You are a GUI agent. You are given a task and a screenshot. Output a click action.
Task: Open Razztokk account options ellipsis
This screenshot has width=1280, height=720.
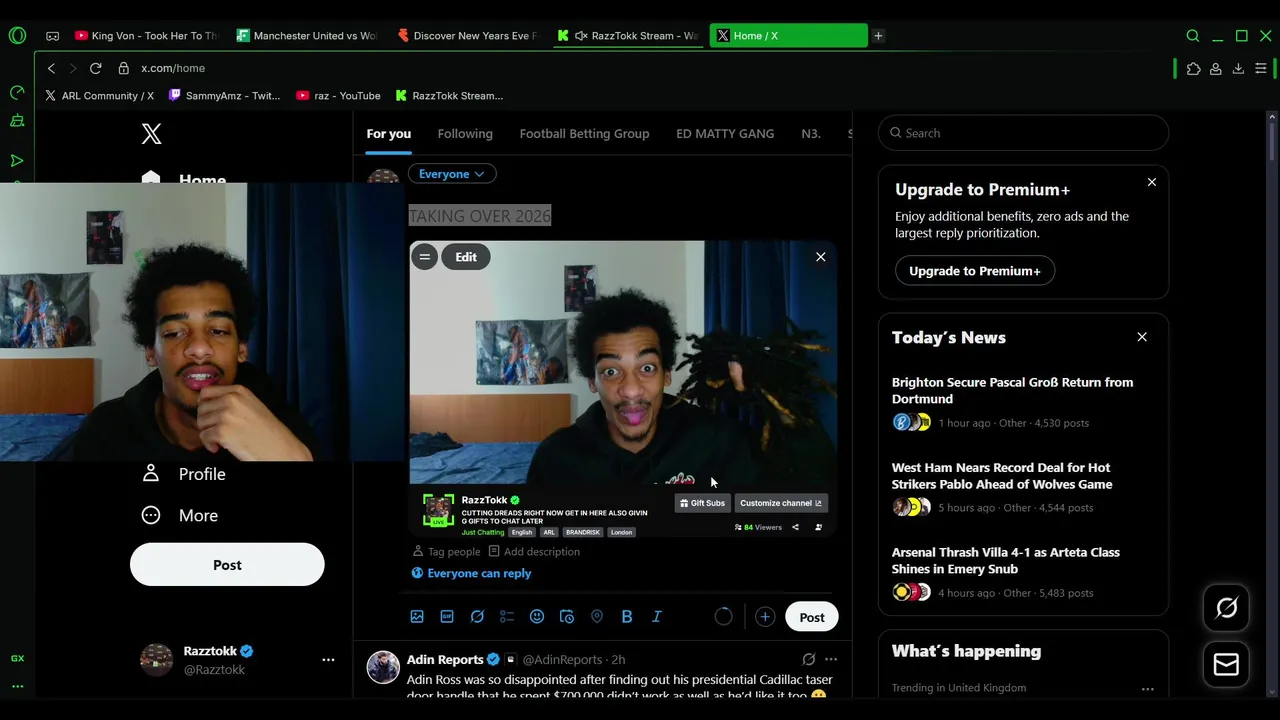pyautogui.click(x=328, y=660)
